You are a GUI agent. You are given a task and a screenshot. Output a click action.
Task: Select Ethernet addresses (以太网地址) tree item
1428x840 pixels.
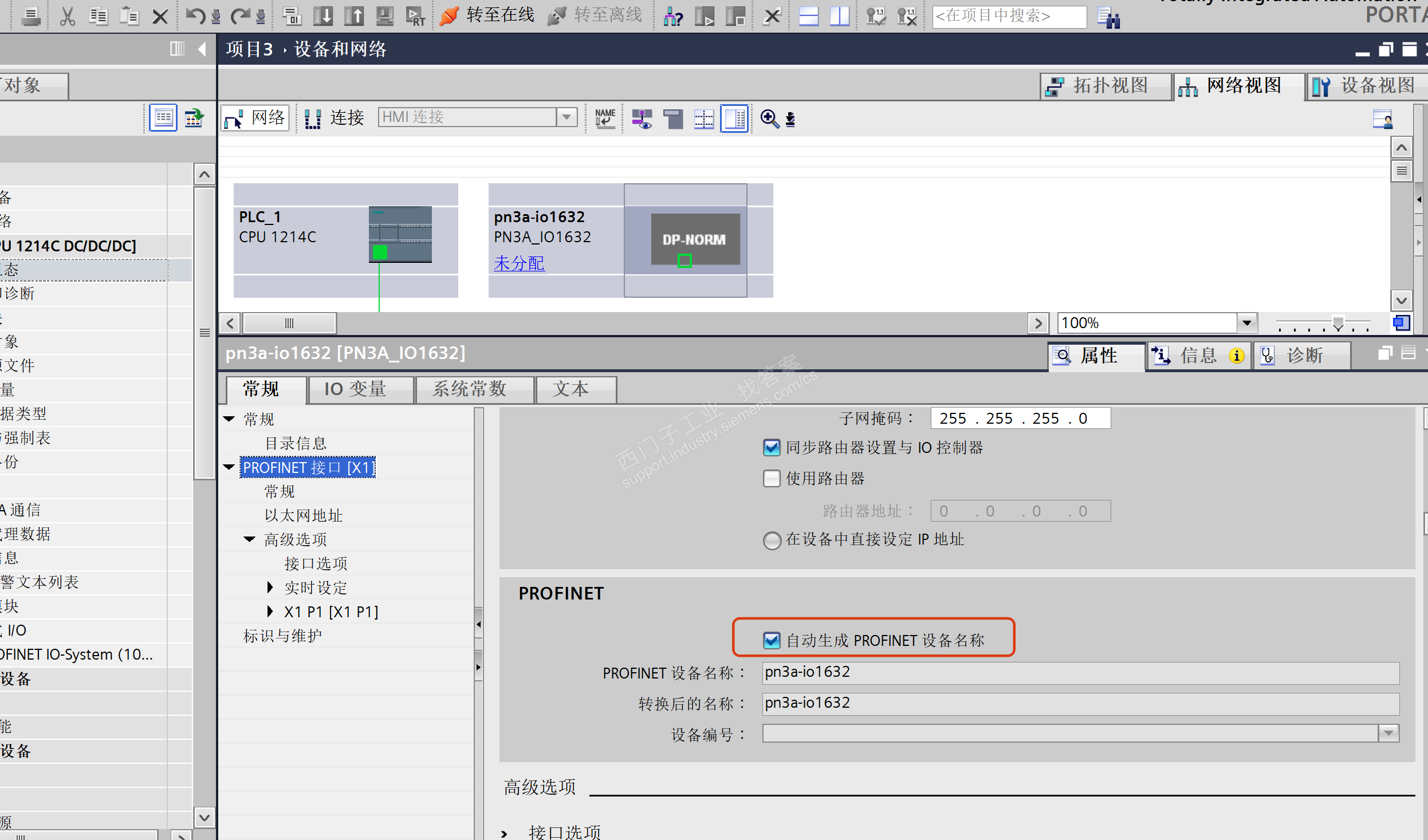point(303,515)
